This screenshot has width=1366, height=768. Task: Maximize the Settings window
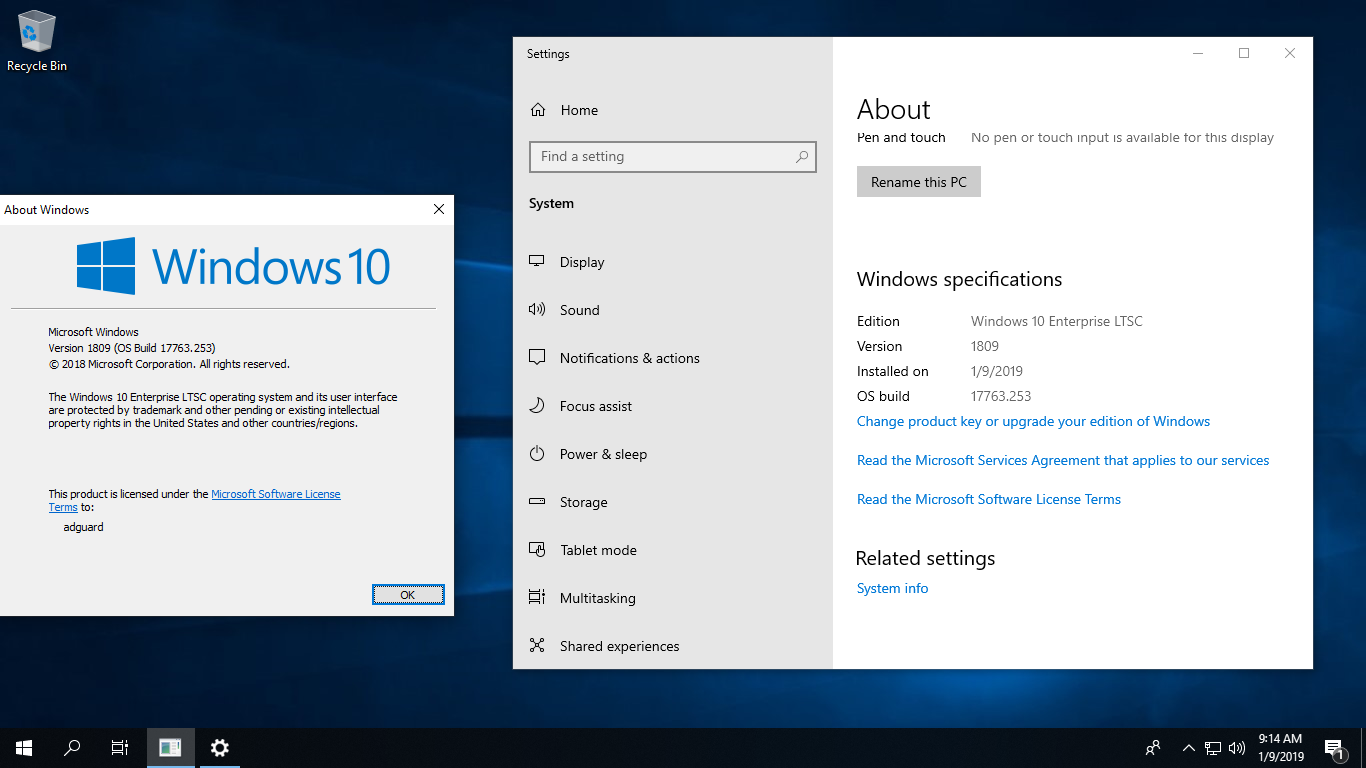click(1244, 54)
